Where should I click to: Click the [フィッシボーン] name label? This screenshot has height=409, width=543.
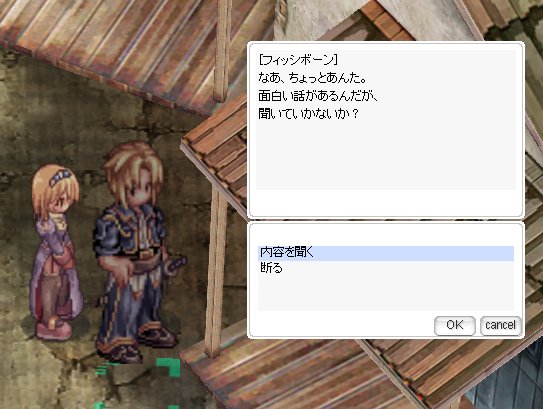[x=298, y=60]
